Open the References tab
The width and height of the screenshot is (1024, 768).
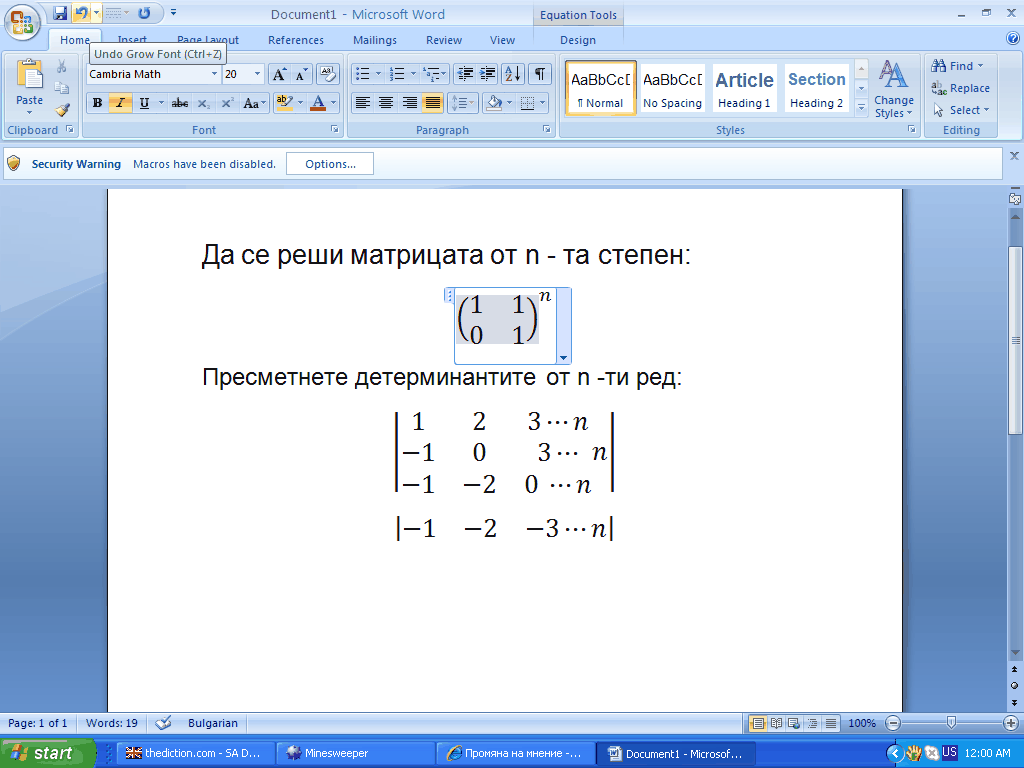pos(296,40)
